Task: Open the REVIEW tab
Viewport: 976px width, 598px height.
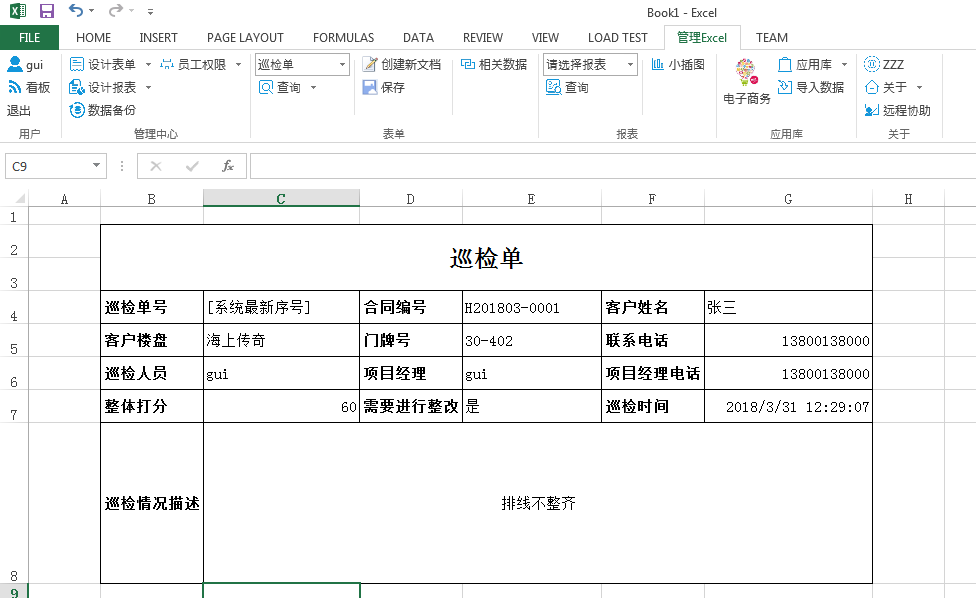Action: (482, 37)
